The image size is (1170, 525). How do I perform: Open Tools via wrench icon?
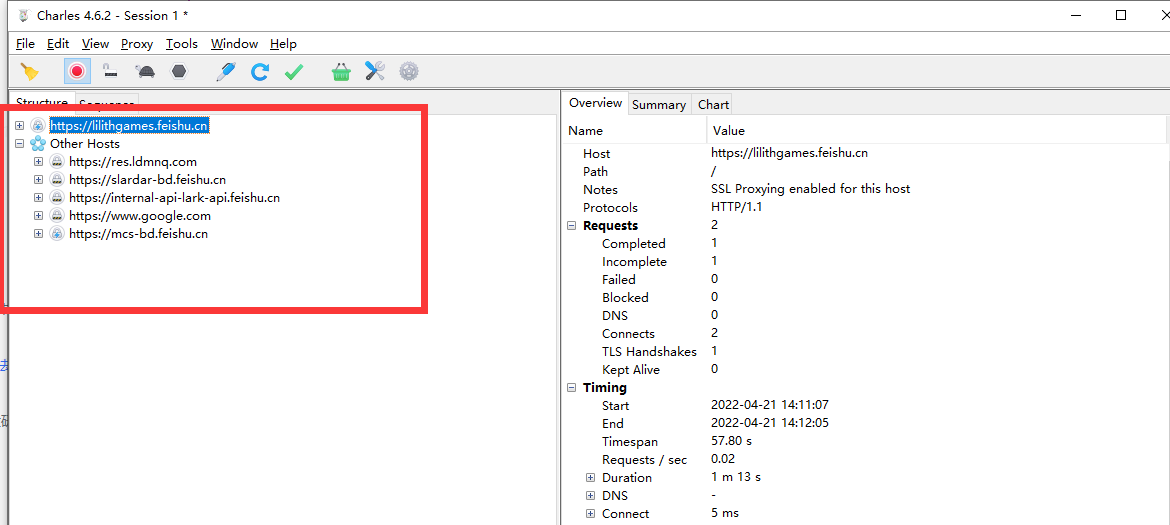click(375, 72)
